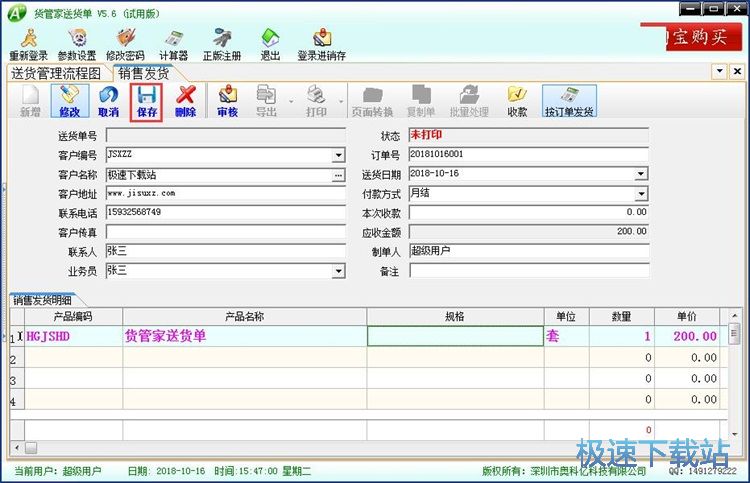Launch the 计算器 calculator tool

(174, 44)
